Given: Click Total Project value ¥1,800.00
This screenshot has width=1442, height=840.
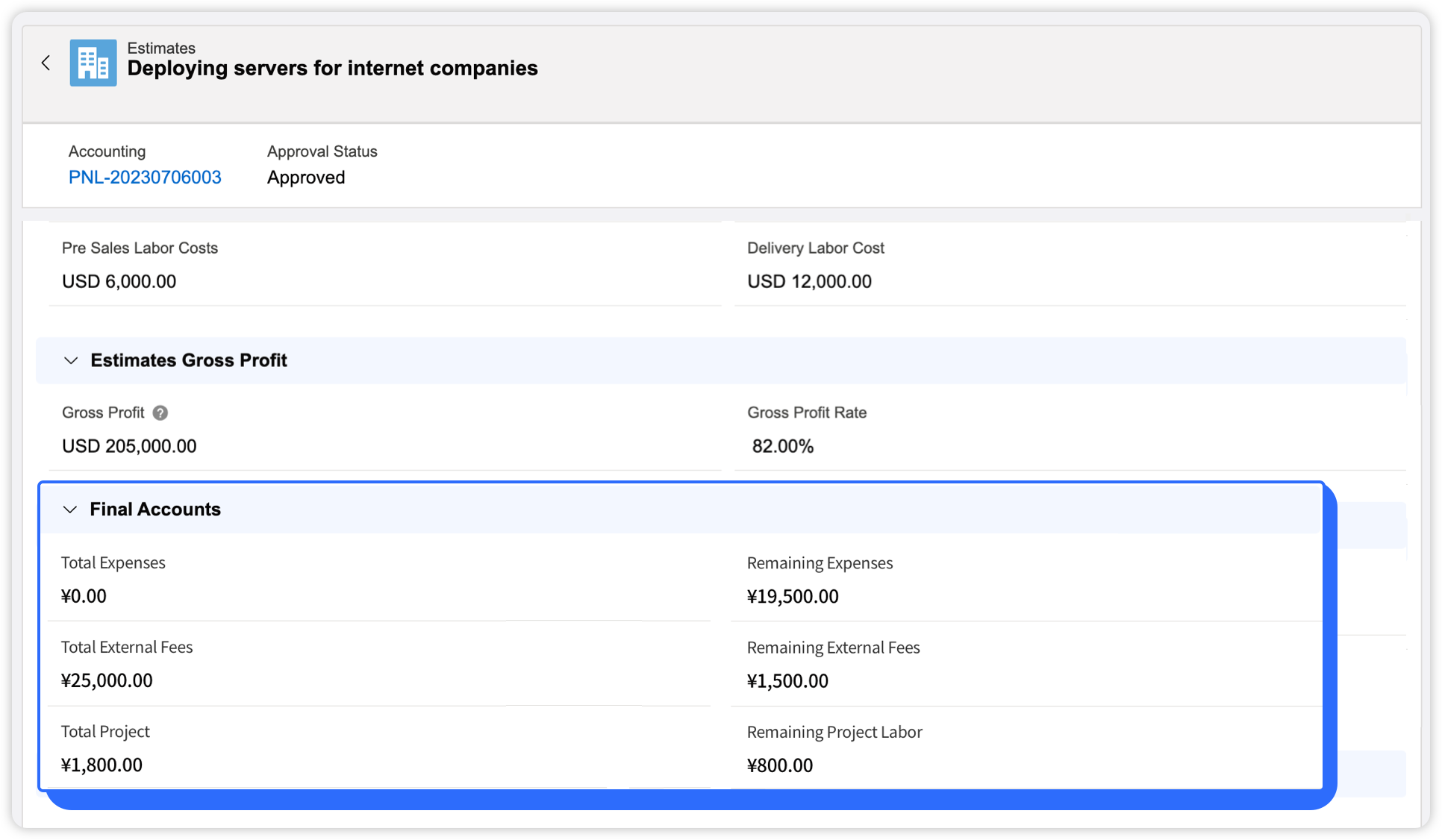Looking at the screenshot, I should (102, 765).
